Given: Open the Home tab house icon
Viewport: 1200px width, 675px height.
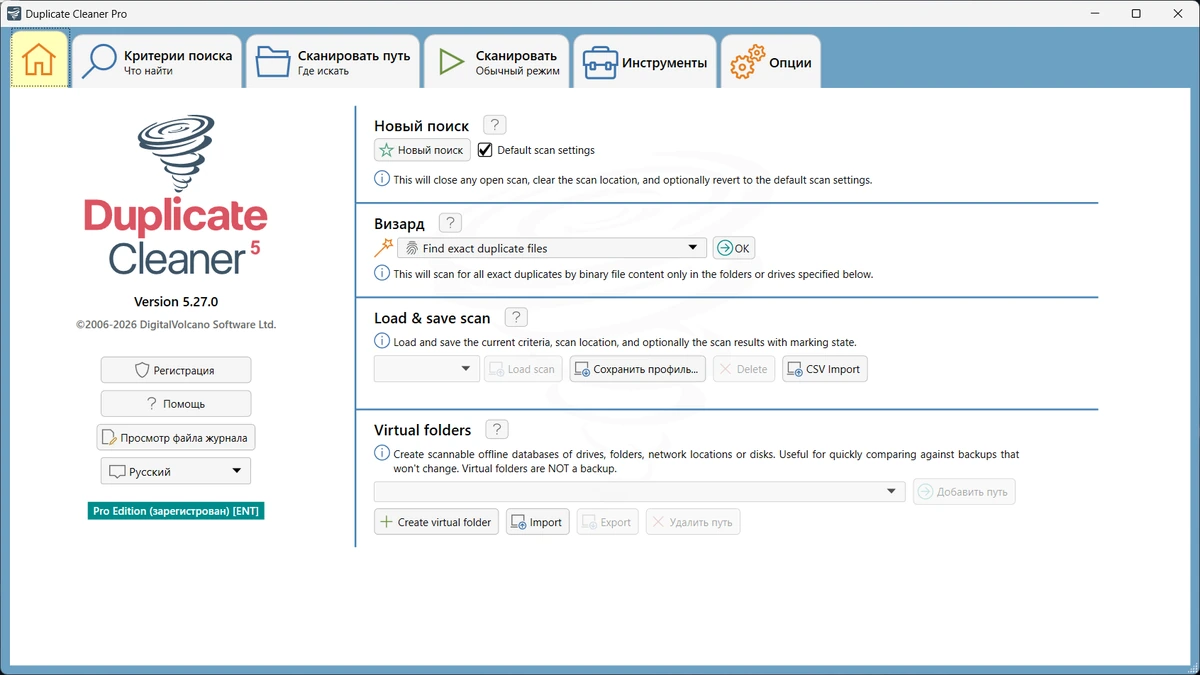Looking at the screenshot, I should click(39, 60).
